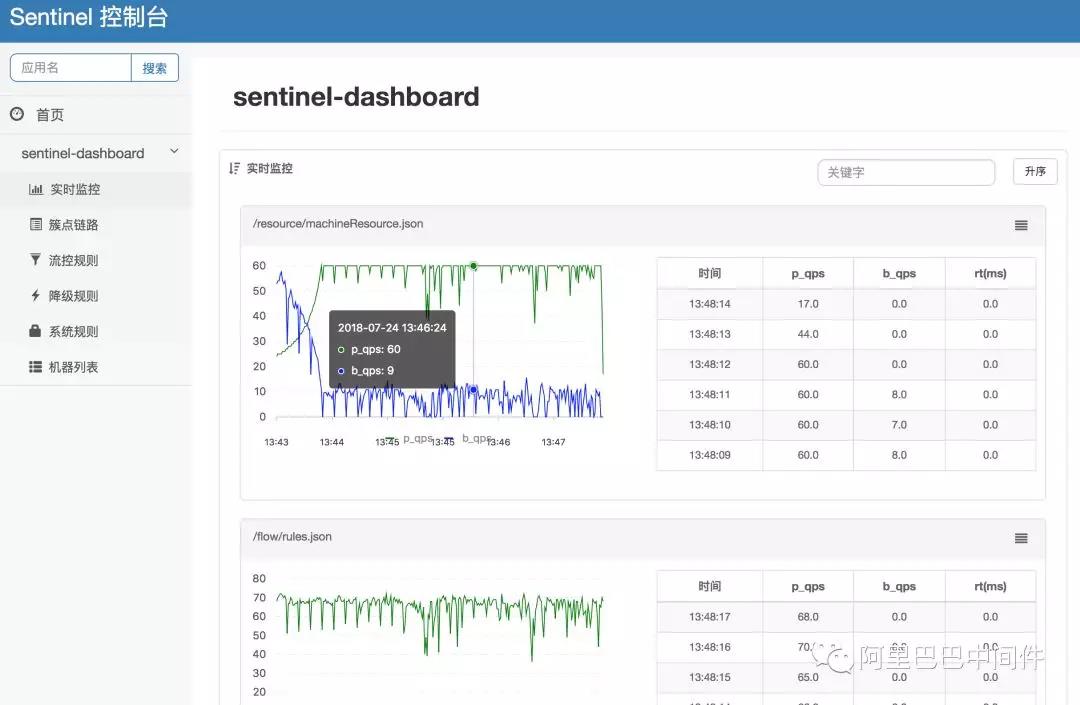Go to 首页 in the sidebar
Viewport: 1080px width, 705px height.
click(x=47, y=114)
